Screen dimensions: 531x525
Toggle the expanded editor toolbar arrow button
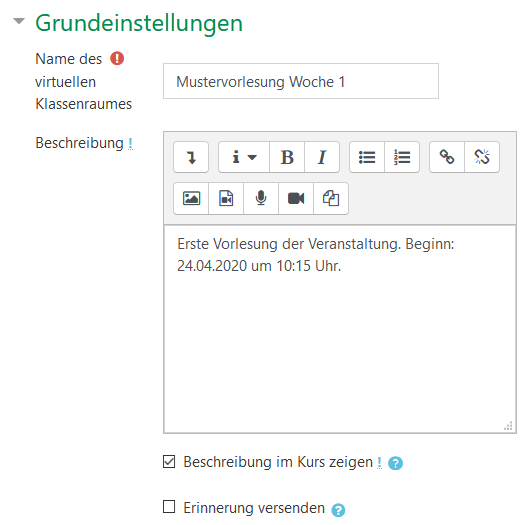[191, 157]
